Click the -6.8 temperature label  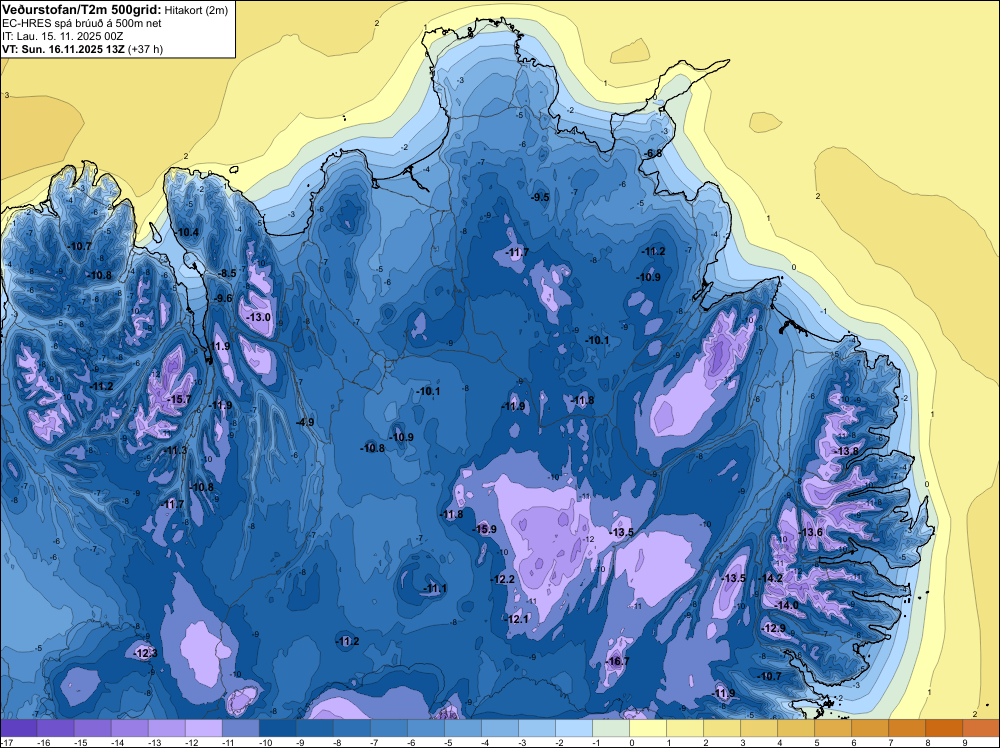pyautogui.click(x=652, y=153)
